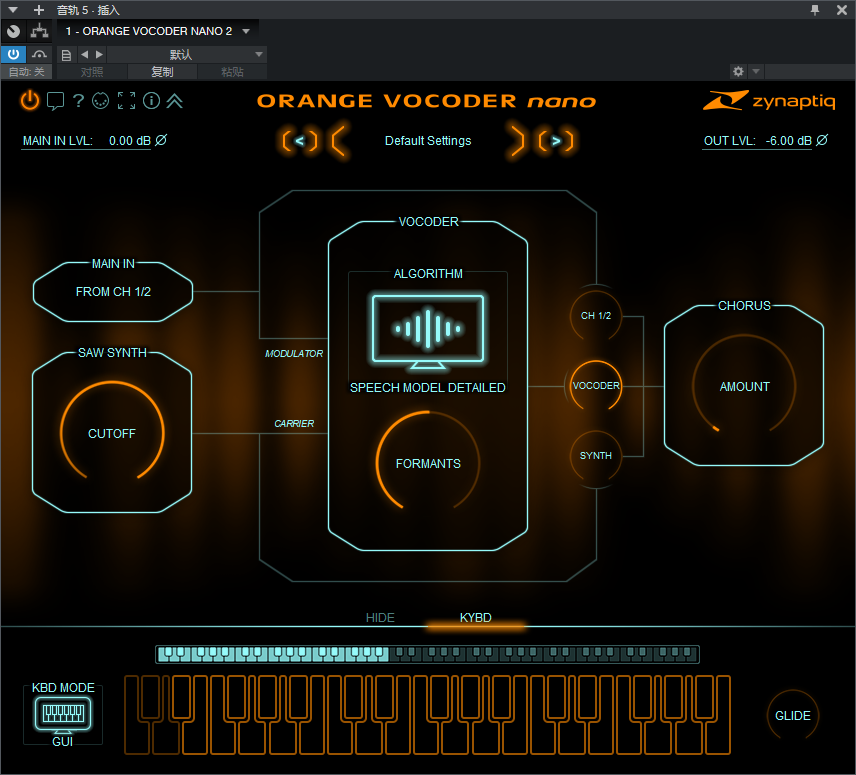
Task: Open the Default Settings preset name
Action: click(x=428, y=141)
